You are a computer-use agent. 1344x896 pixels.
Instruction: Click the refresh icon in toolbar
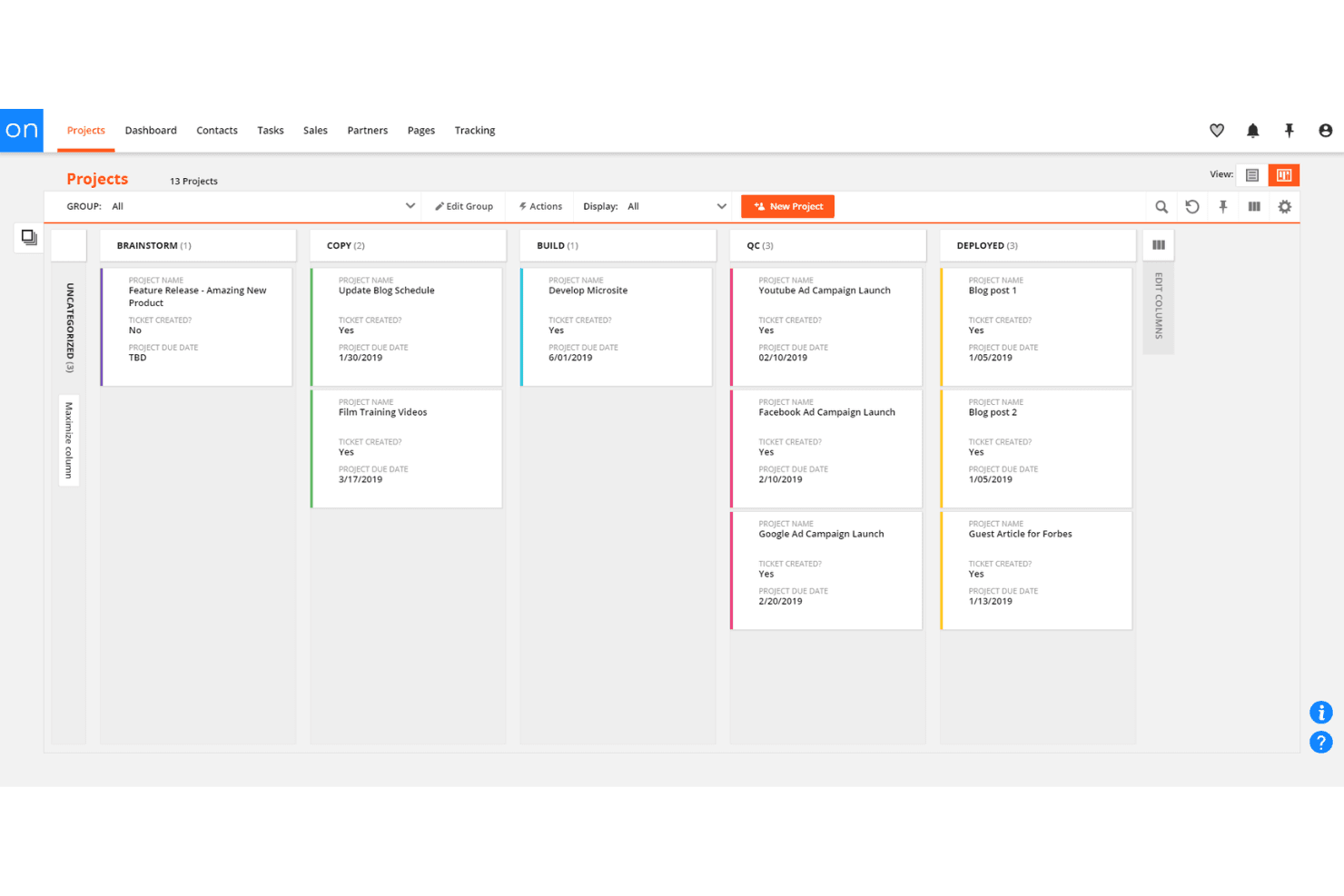point(1192,207)
